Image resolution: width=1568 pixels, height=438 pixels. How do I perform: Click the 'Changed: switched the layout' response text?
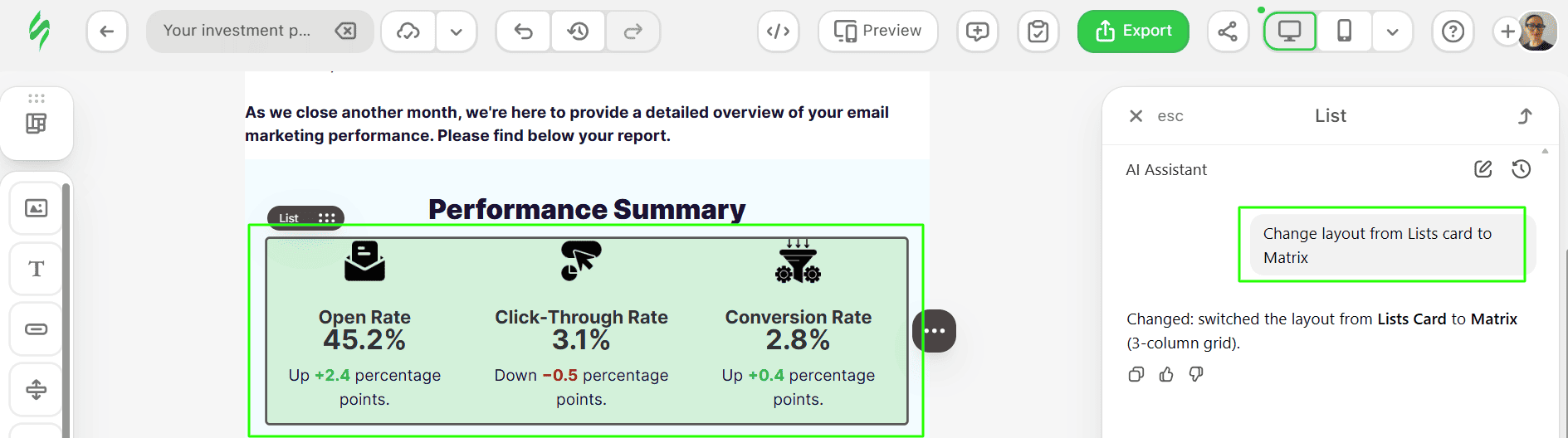pyautogui.click(x=1321, y=331)
